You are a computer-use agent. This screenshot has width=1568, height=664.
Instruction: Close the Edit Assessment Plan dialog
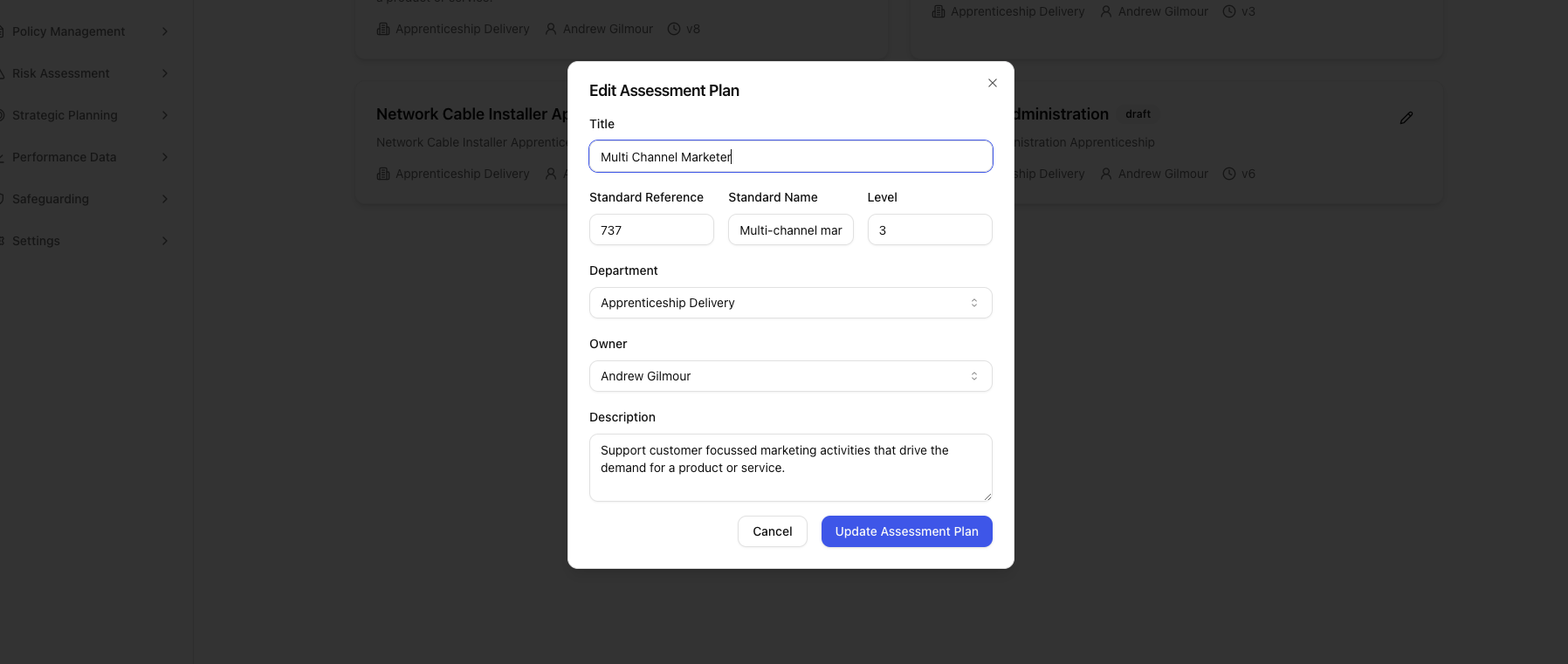pyautogui.click(x=992, y=83)
